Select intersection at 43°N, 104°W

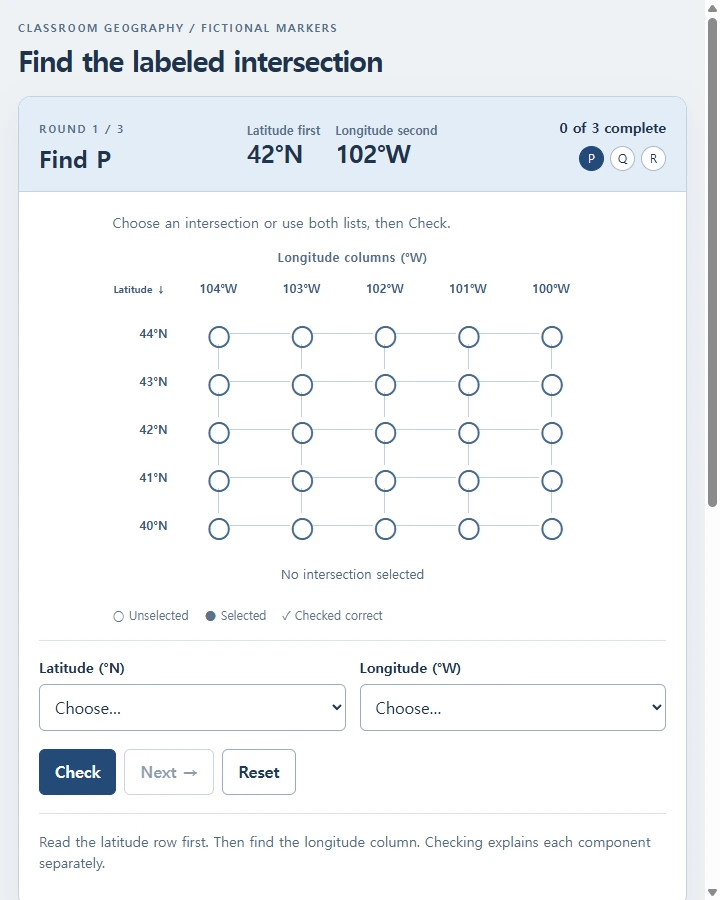[x=219, y=385]
